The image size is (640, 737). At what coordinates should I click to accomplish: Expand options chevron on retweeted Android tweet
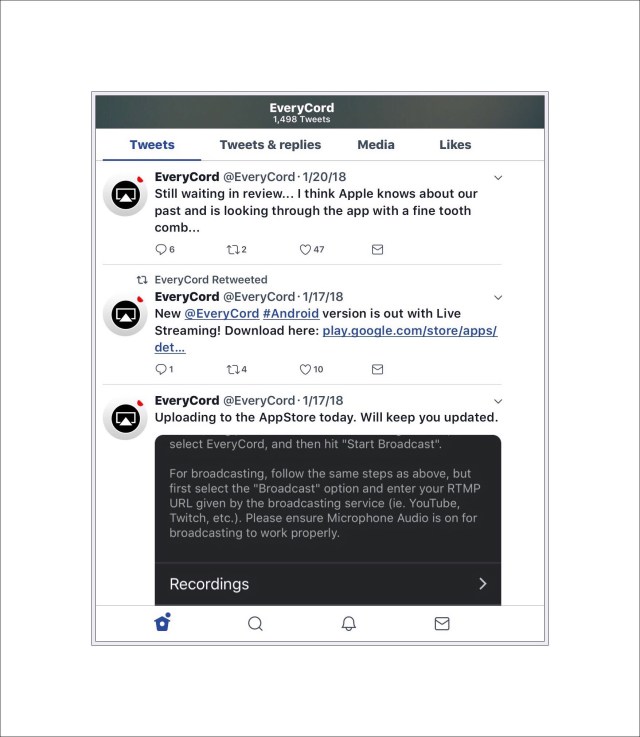click(x=498, y=298)
